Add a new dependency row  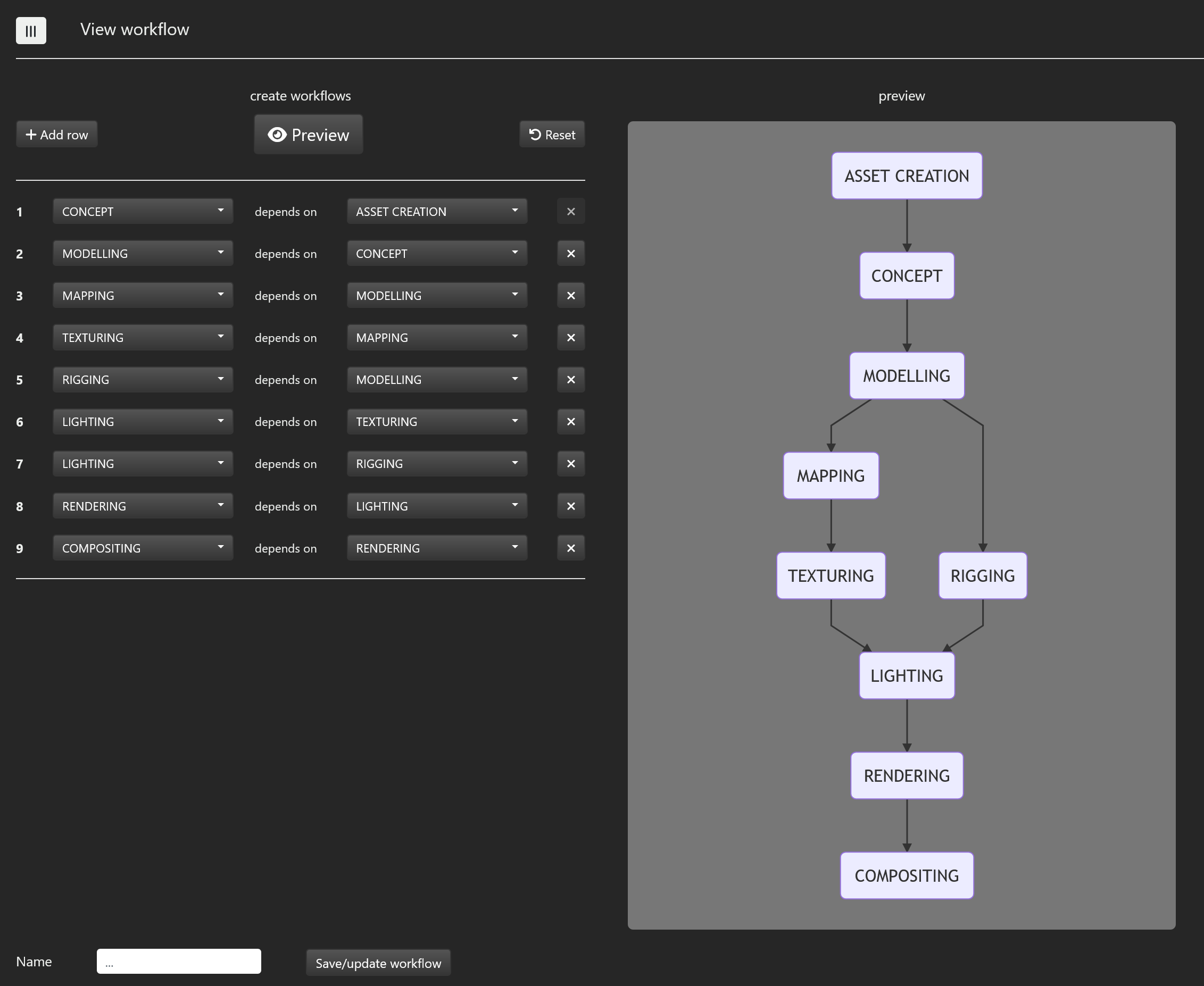click(x=57, y=135)
